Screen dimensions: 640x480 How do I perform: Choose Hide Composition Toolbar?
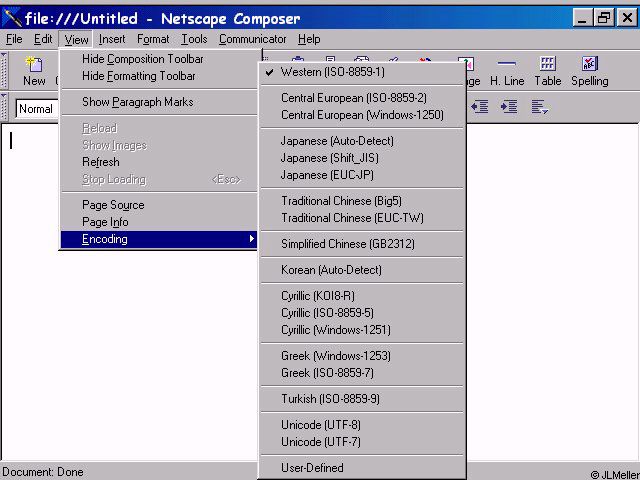tap(159, 59)
